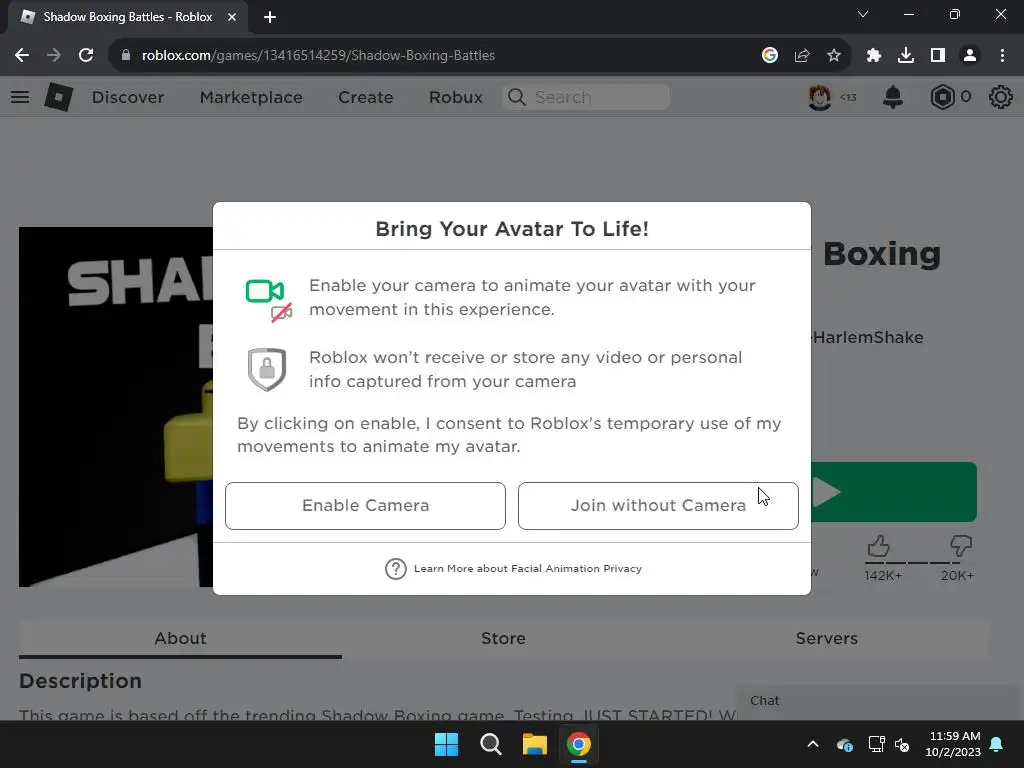Screen dimensions: 1024x768
Task: Reload the current page
Action: [x=86, y=56]
